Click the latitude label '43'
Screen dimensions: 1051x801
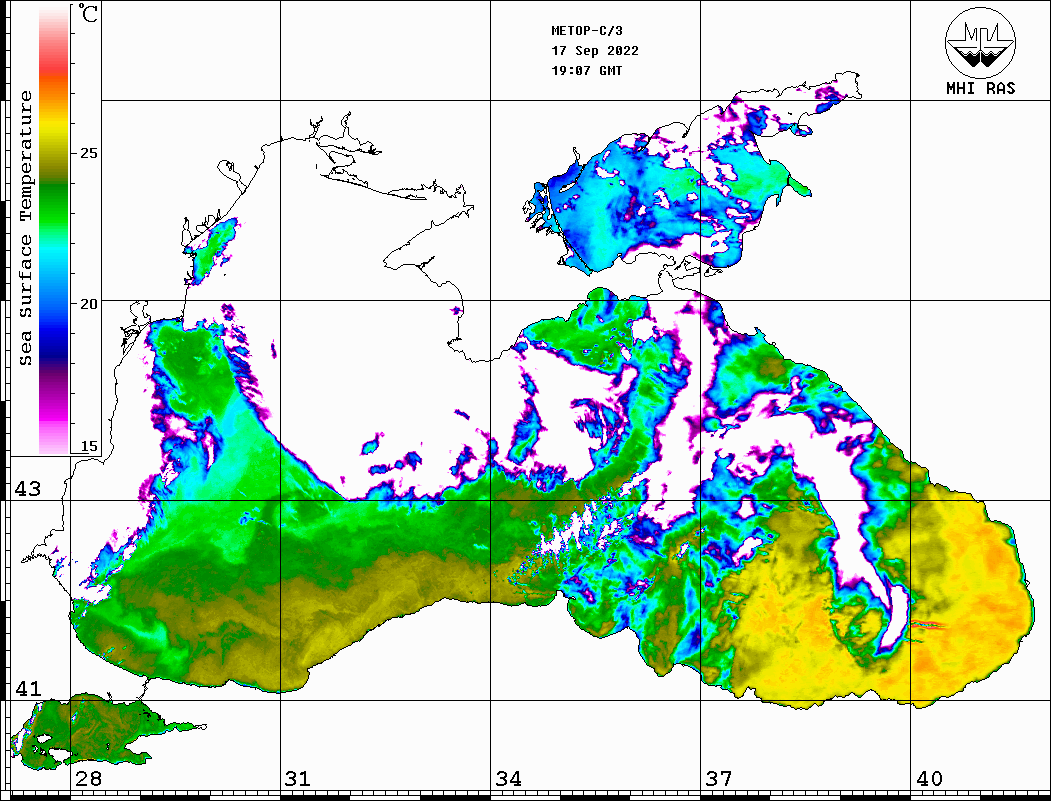[28, 489]
